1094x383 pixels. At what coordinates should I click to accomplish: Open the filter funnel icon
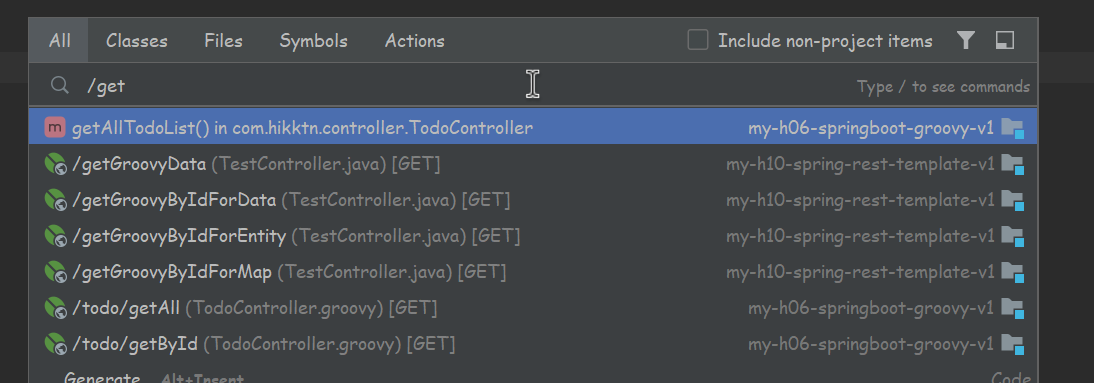966,40
